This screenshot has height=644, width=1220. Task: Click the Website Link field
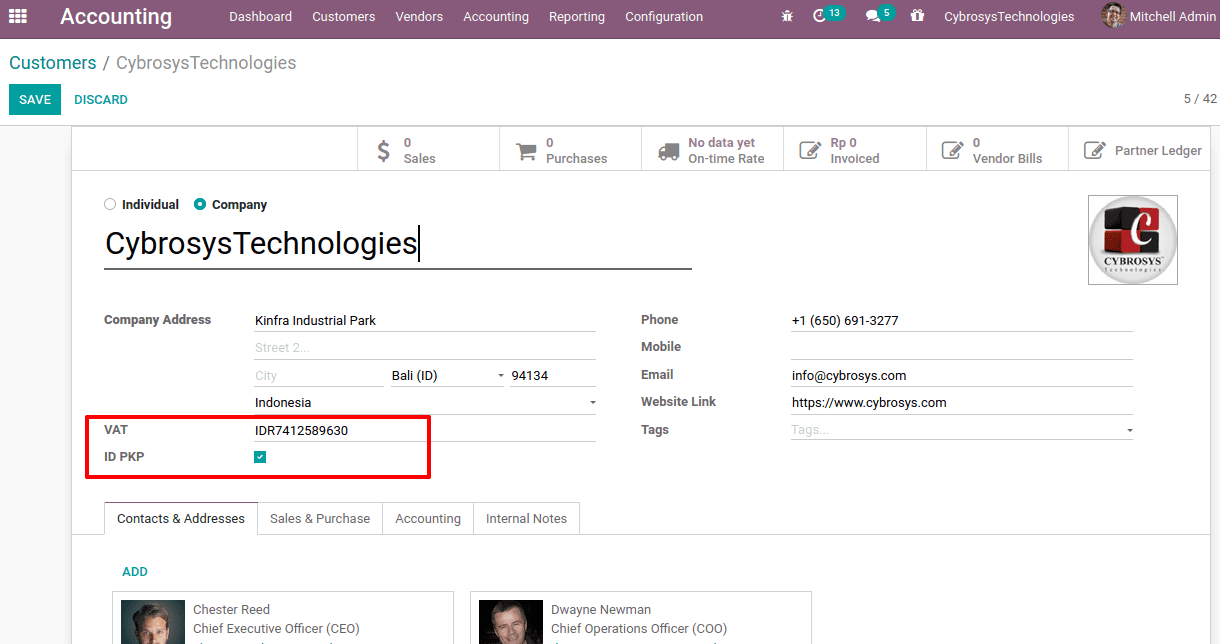pyautogui.click(x=962, y=403)
